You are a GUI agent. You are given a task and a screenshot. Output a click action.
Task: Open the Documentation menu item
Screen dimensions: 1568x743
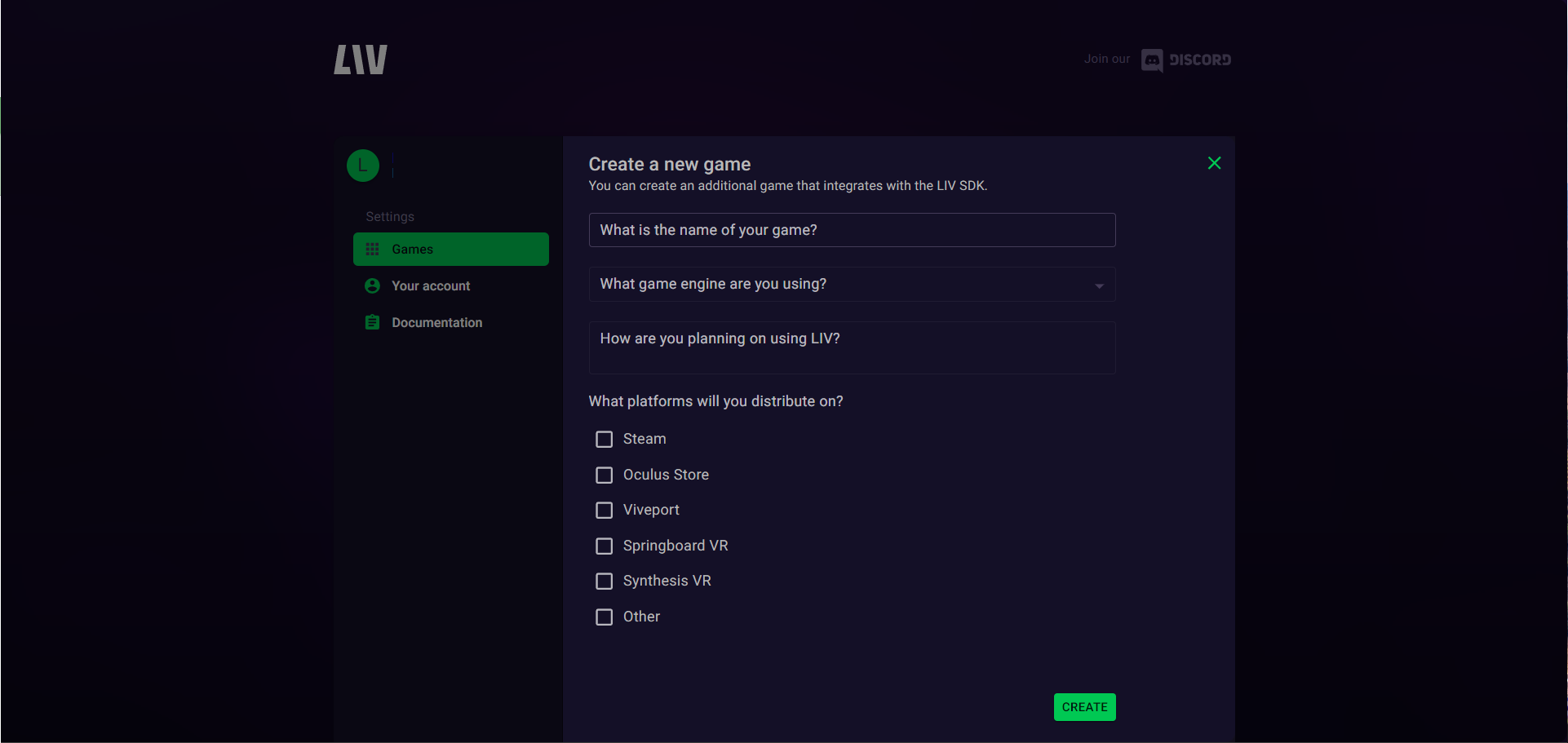point(436,323)
